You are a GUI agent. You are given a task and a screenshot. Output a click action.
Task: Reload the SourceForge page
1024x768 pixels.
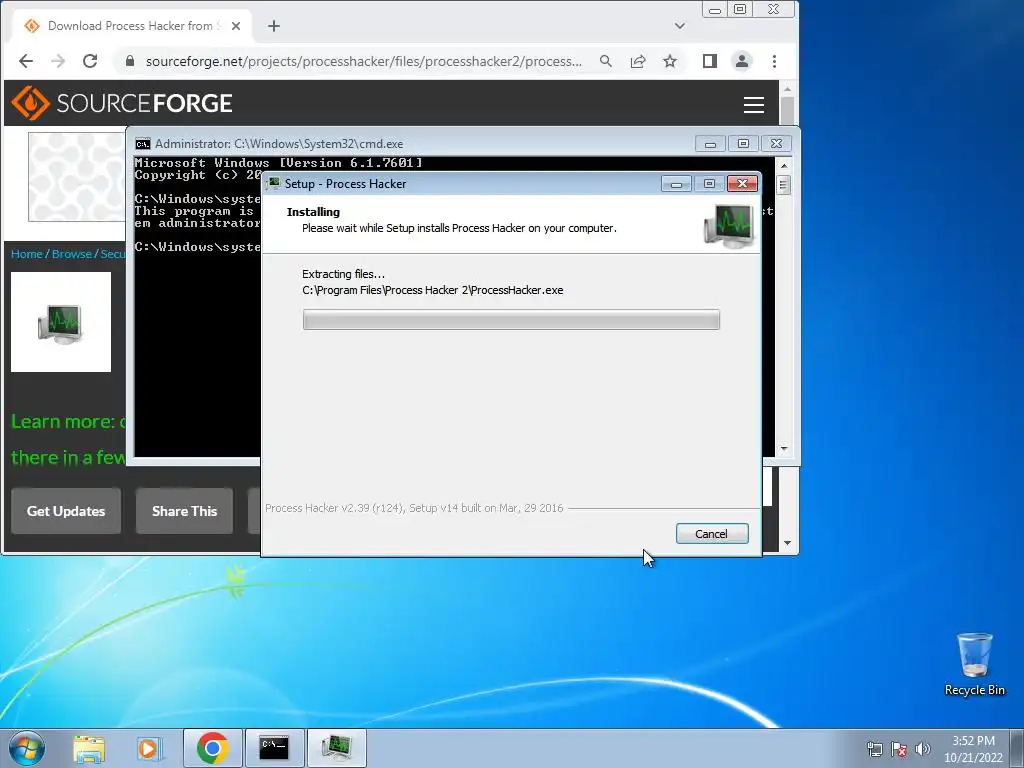coord(90,61)
